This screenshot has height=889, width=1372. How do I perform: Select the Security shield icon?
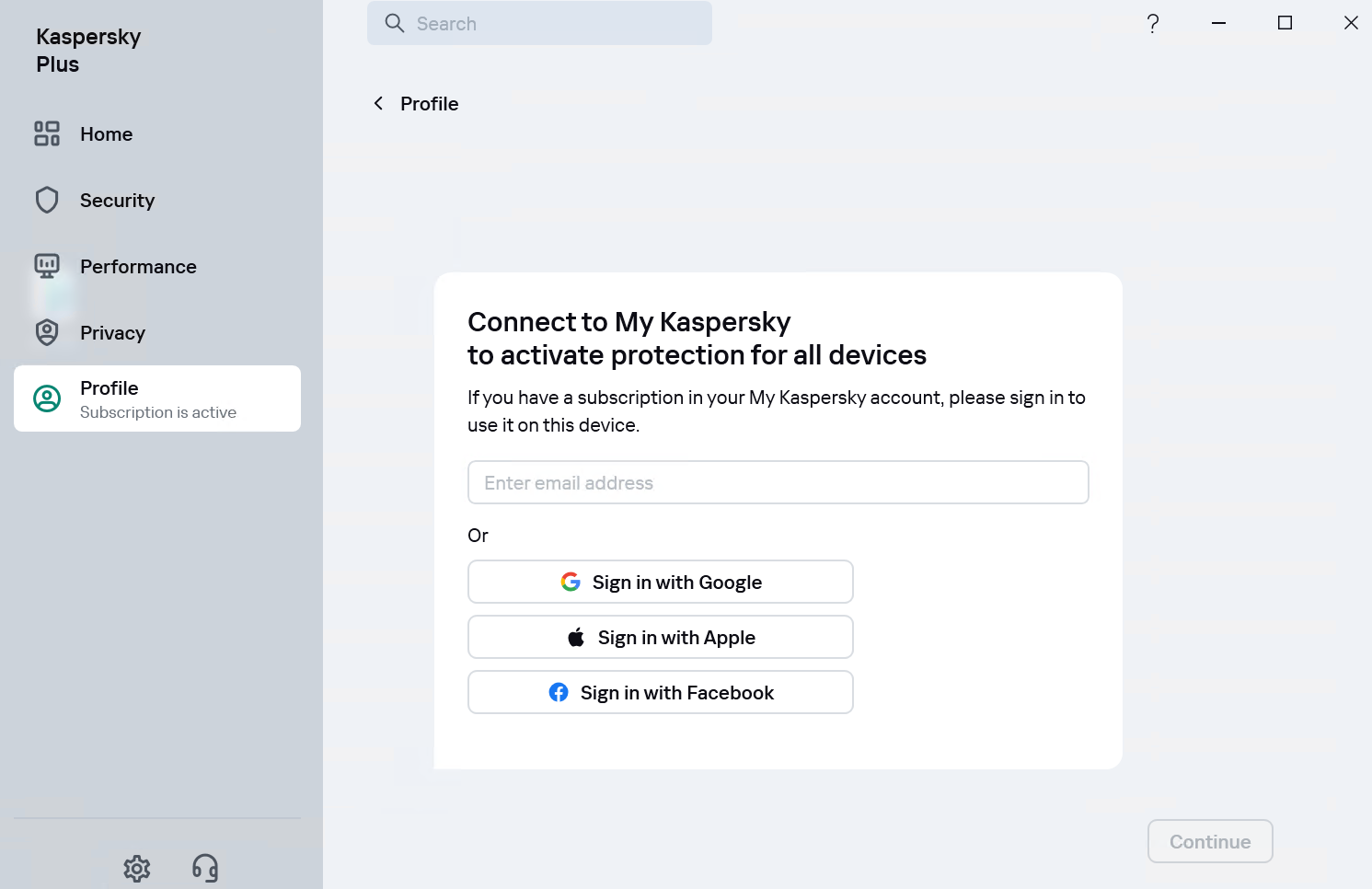click(47, 200)
